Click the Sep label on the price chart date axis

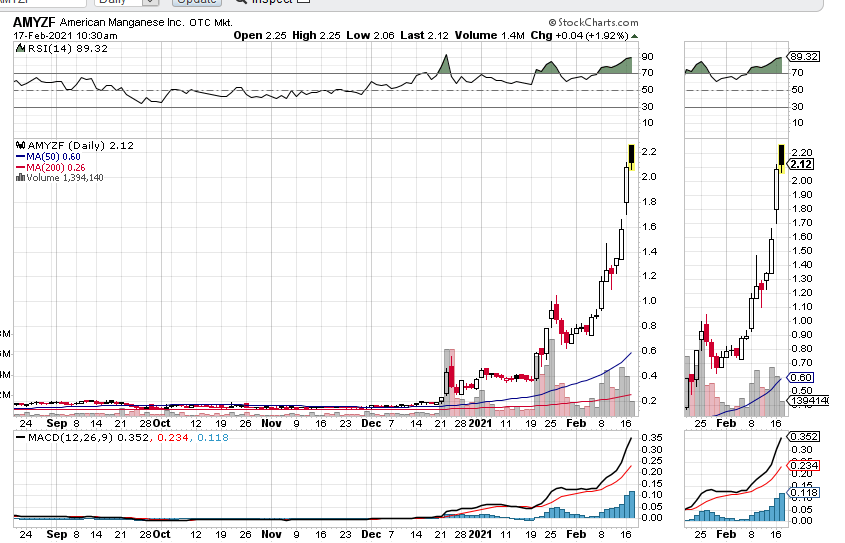pyautogui.click(x=57, y=423)
